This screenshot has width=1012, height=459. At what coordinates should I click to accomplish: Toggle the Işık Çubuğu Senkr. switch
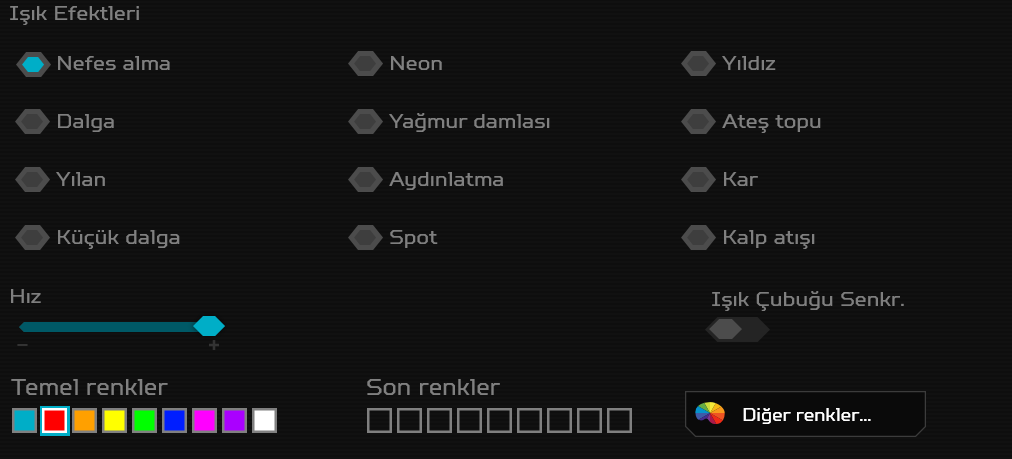pos(737,329)
